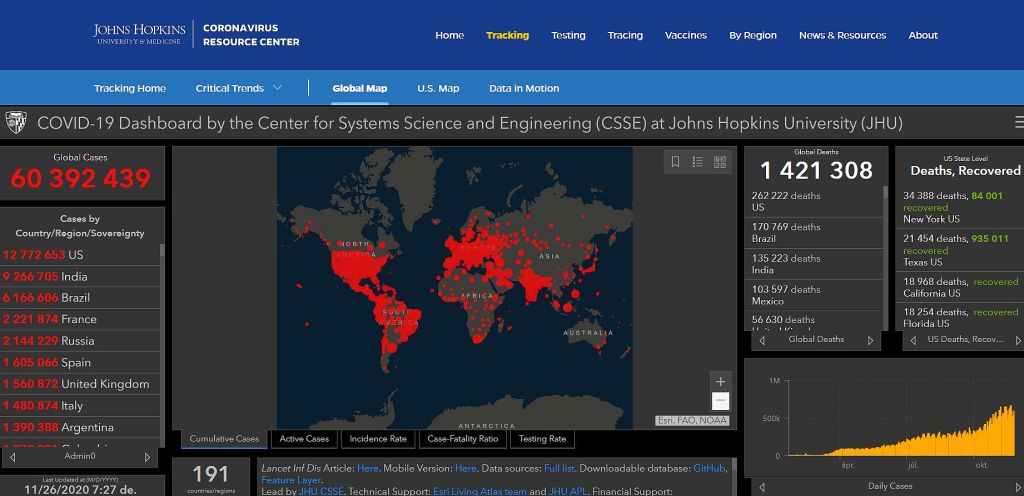Switch map to Case-Fatality Ratio
The width and height of the screenshot is (1024, 496).
tap(462, 439)
